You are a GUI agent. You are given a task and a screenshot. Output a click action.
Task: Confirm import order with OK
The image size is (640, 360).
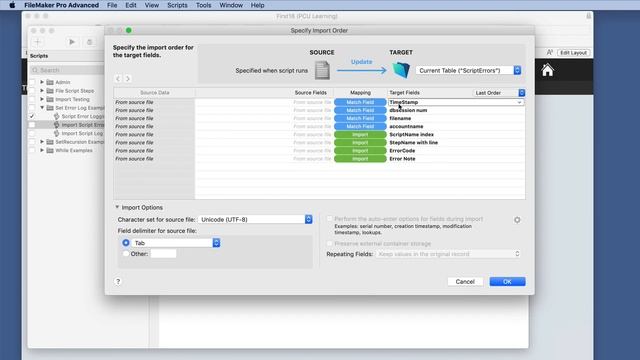507,282
